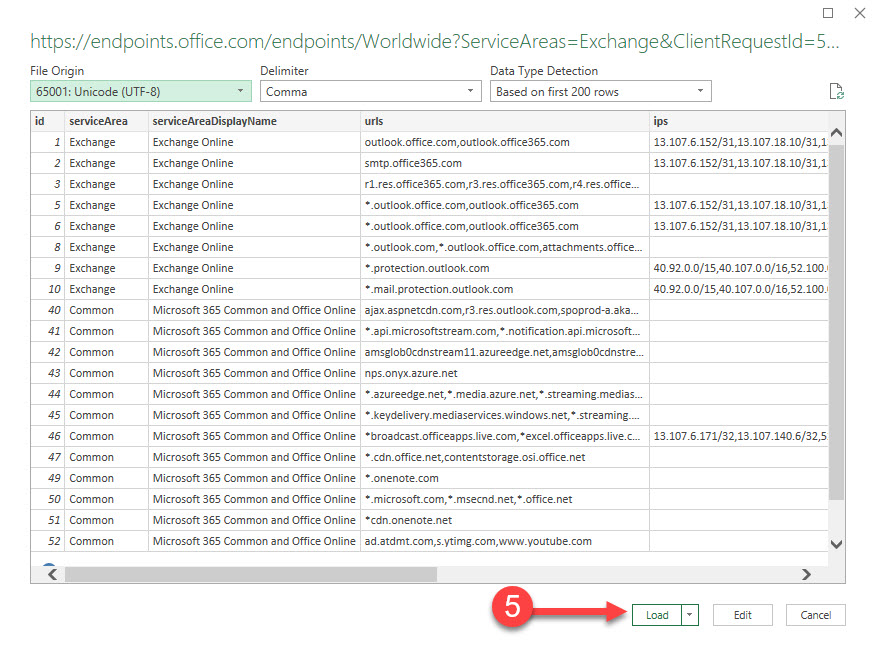Open the Delimiter dropdown
Screen dimensions: 876x656
[470, 91]
